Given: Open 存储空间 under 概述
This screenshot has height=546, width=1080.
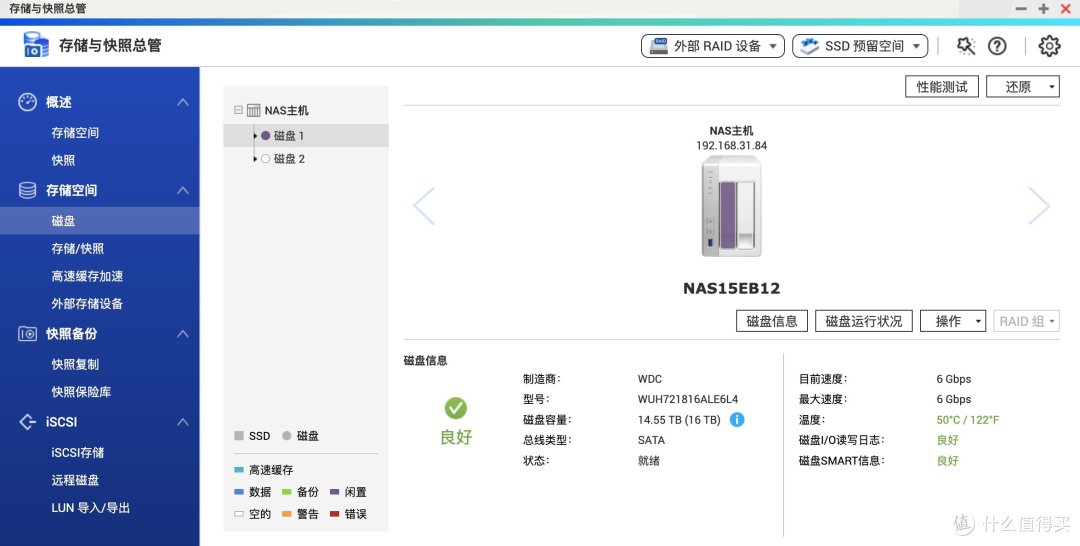Looking at the screenshot, I should (x=75, y=133).
